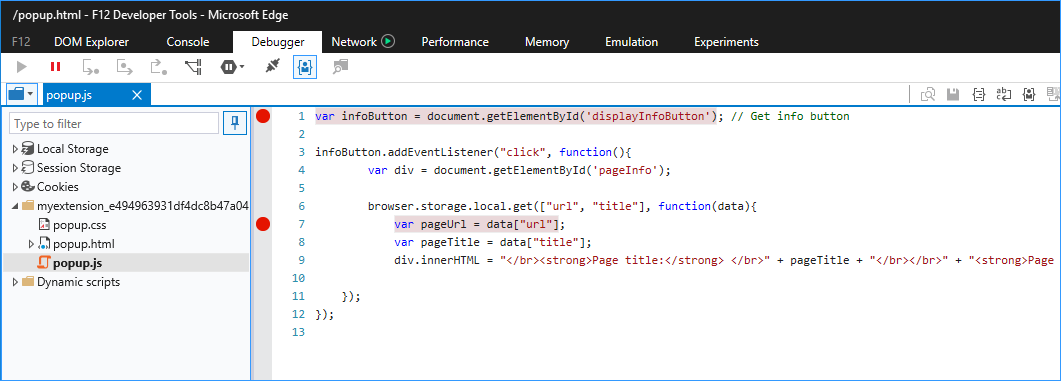Open the Console tab
Viewport: 1061px width, 381px height.
coord(187,42)
